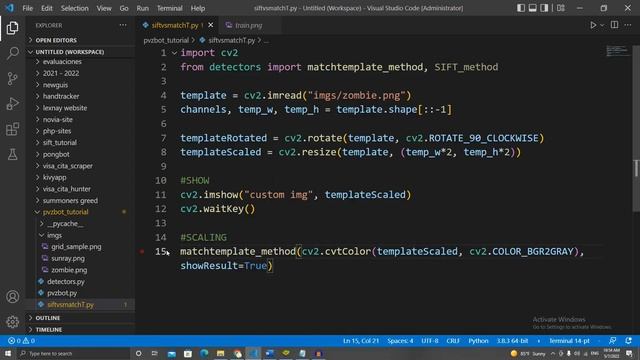Screen dimensions: 640x360
Task: Click Ln 15, Col 21 in status bar
Action: pyautogui.click(x=361, y=341)
